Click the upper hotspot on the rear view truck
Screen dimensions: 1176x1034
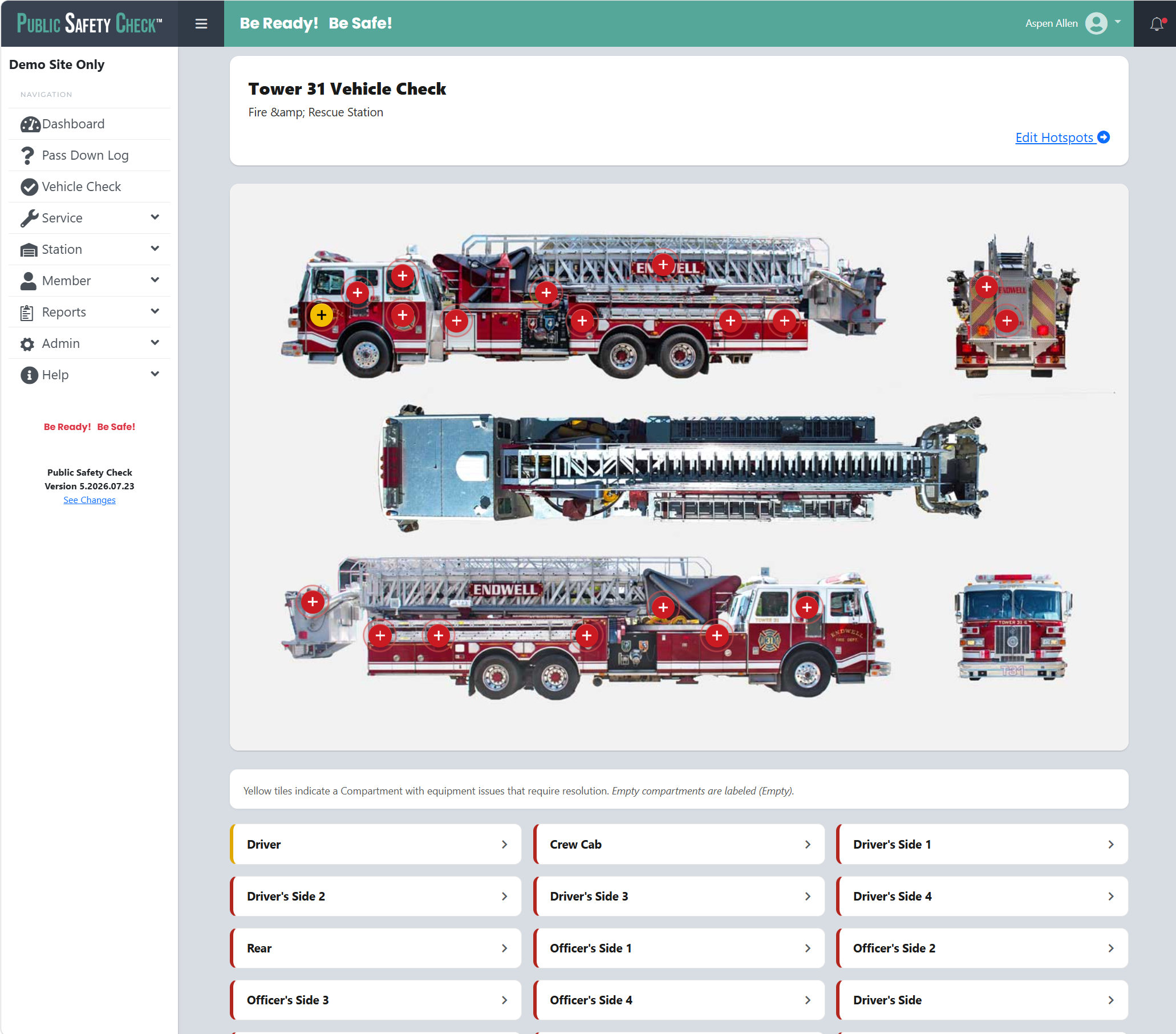(986, 287)
